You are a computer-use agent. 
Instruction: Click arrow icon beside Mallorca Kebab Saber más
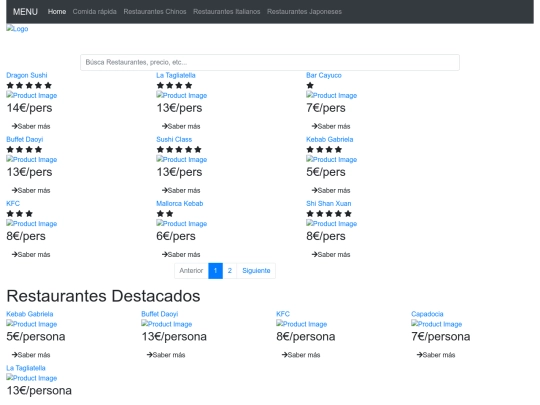(165, 255)
